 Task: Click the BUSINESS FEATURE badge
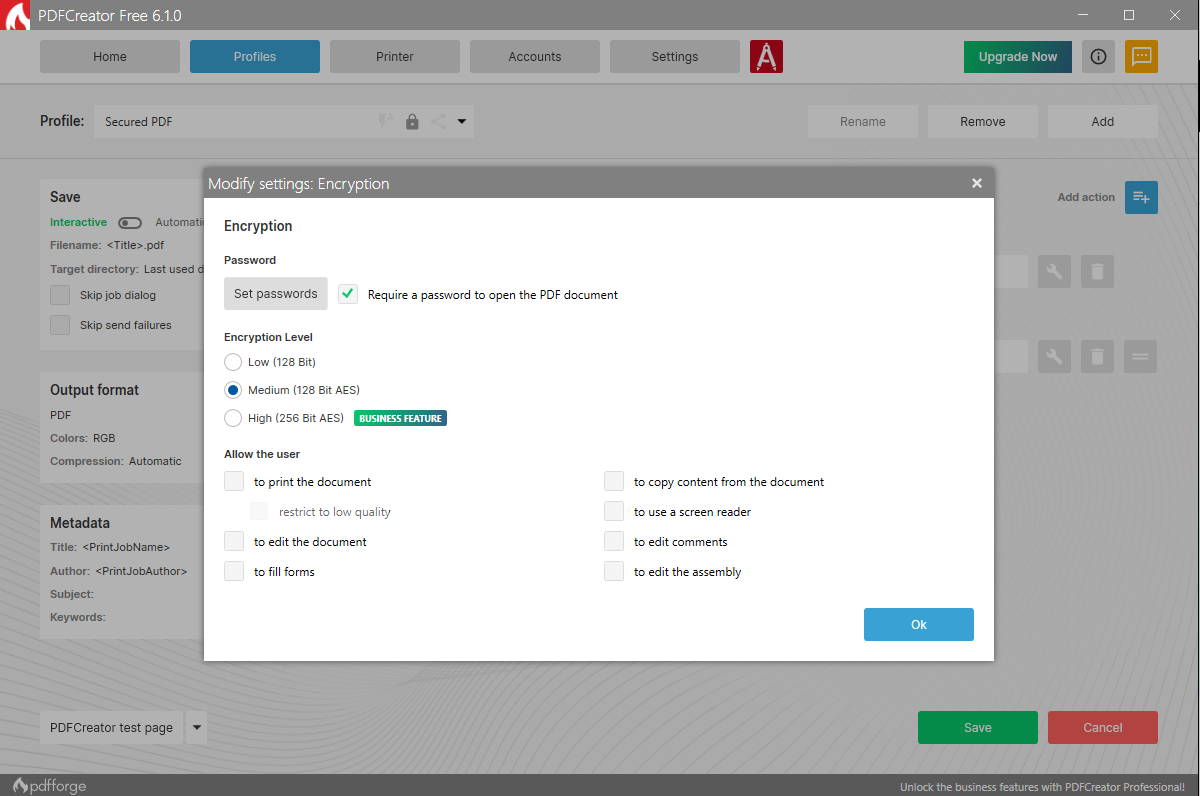400,418
